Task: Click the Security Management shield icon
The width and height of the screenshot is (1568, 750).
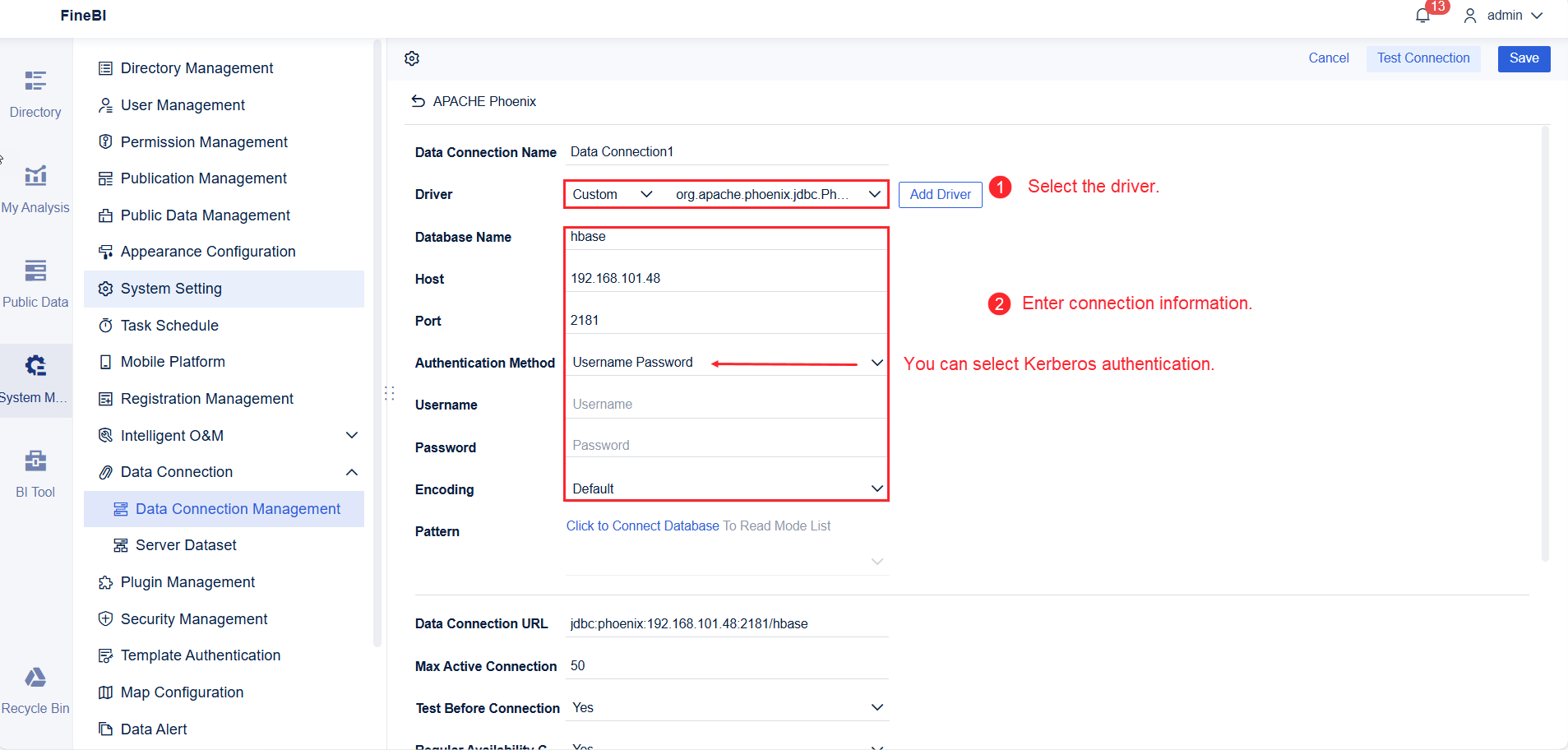Action: [105, 619]
